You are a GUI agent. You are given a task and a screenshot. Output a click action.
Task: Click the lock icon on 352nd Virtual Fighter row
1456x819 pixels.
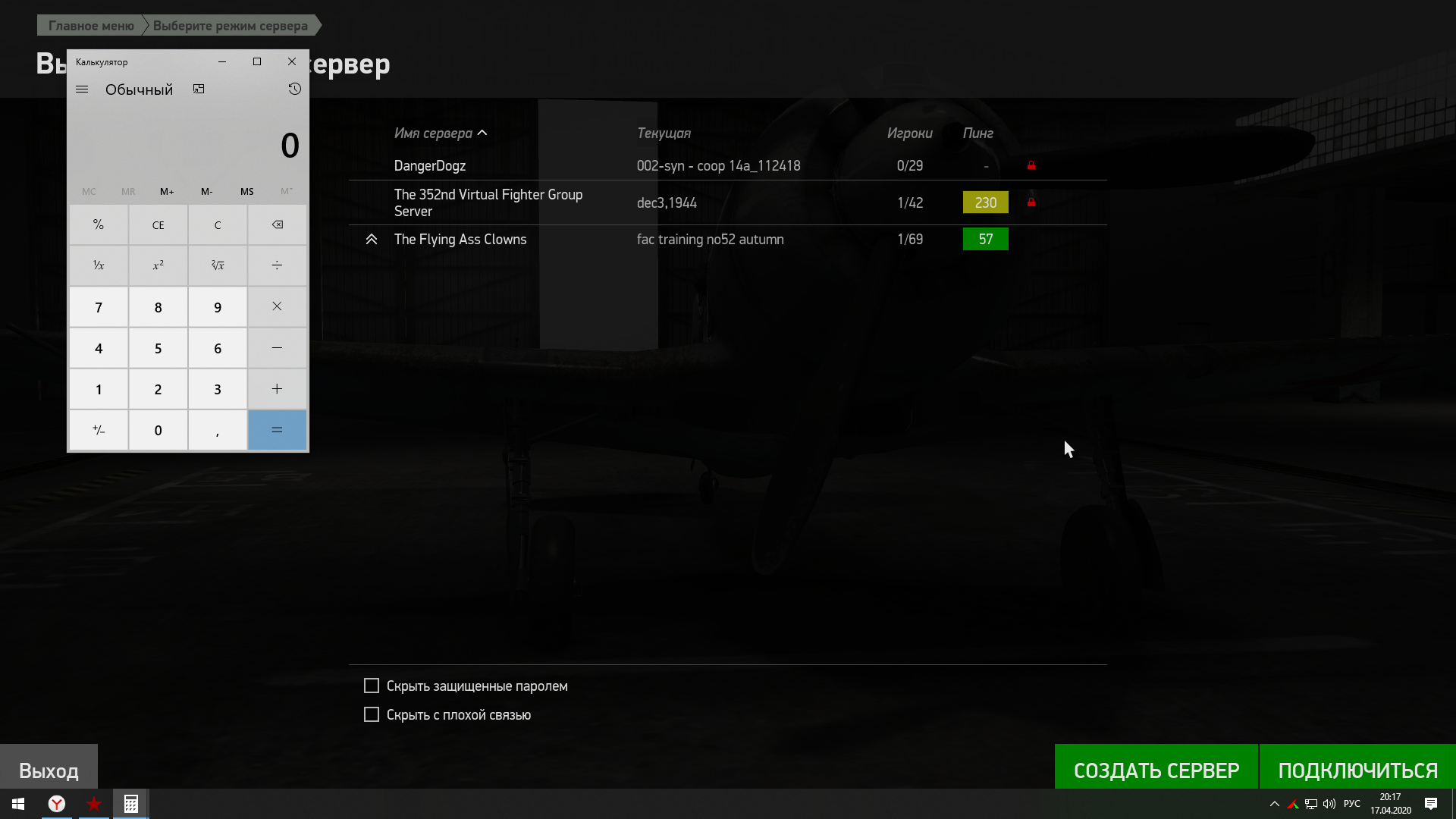(1031, 202)
